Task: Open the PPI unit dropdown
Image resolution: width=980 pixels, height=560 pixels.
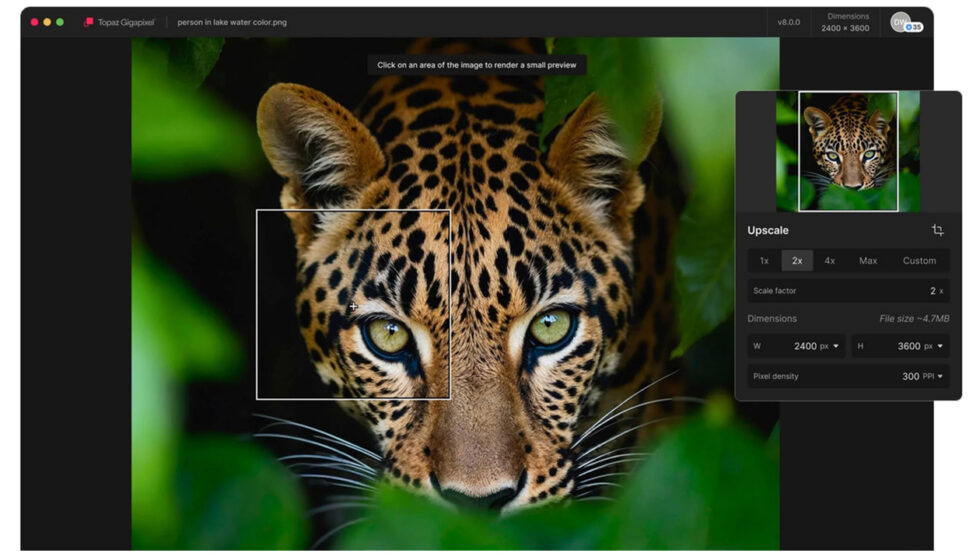Action: (x=932, y=376)
